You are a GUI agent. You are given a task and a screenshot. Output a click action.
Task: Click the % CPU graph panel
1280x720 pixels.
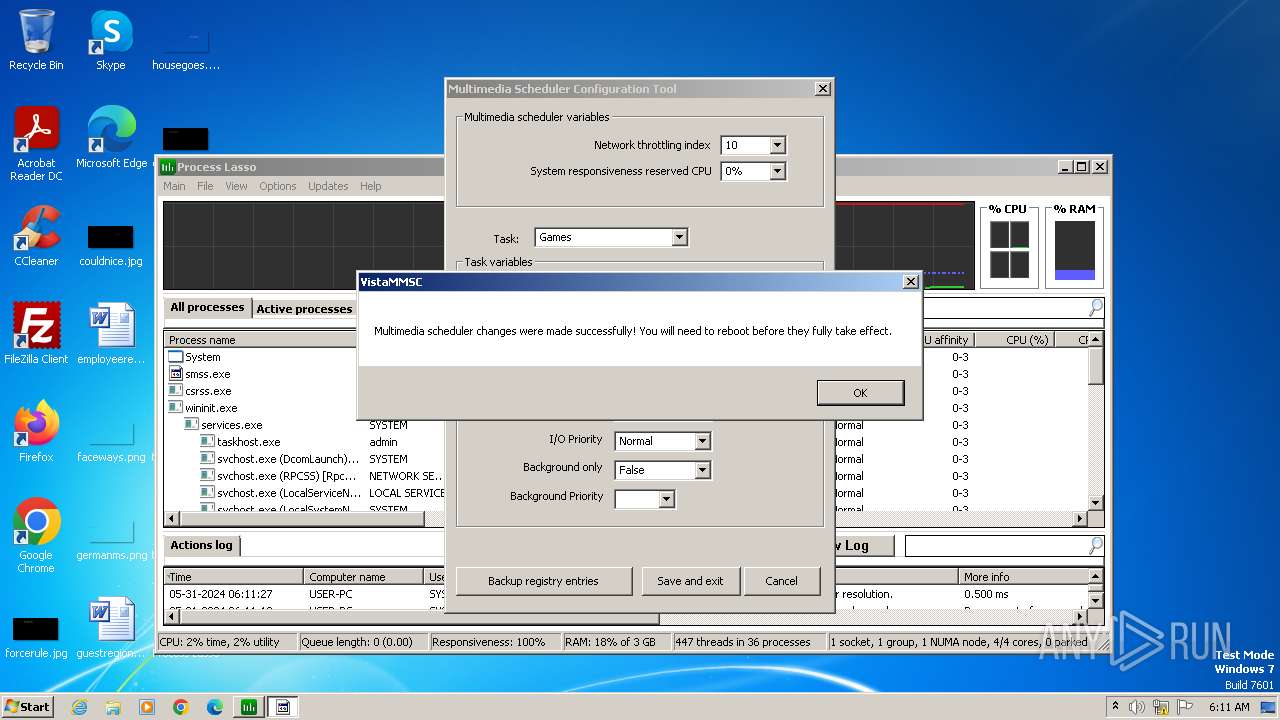coord(1009,246)
